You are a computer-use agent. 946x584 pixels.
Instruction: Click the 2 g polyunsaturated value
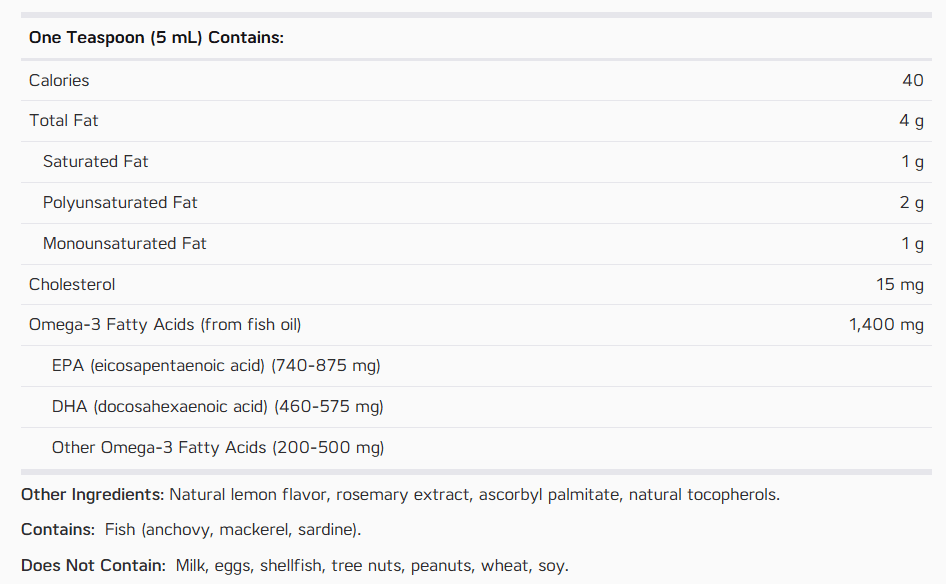tap(912, 203)
